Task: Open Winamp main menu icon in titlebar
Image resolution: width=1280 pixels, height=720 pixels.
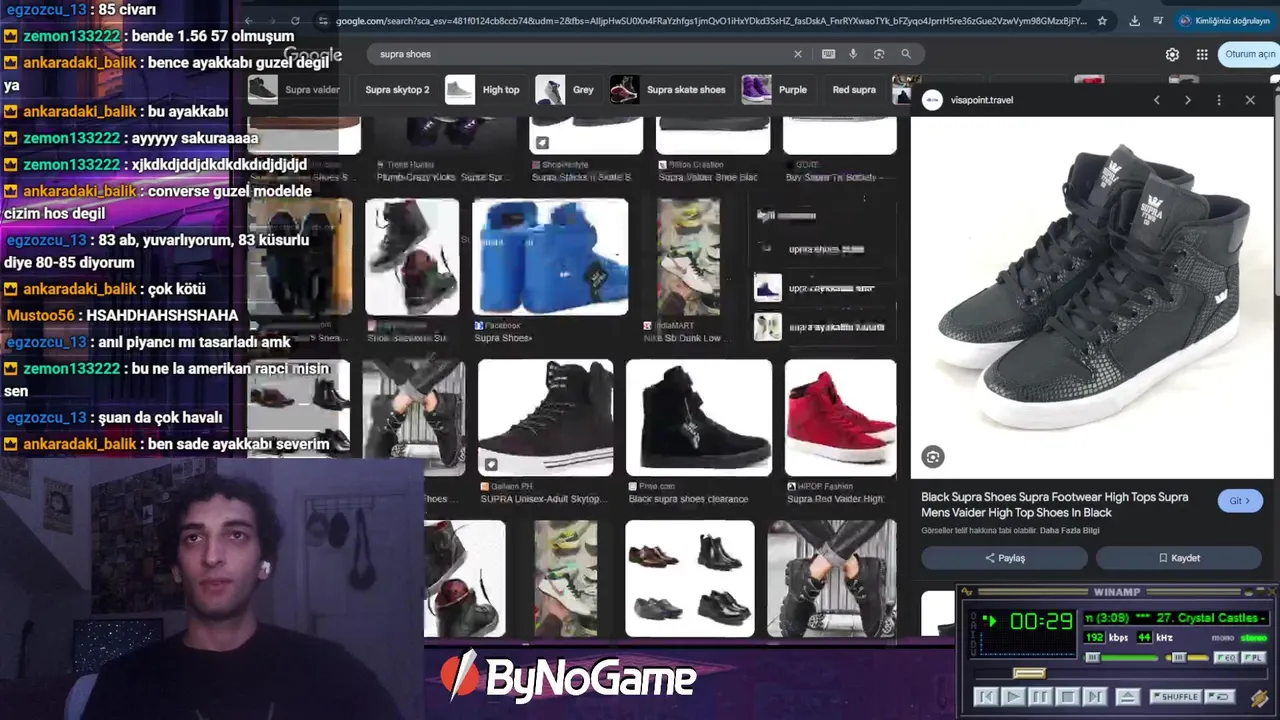Action: tap(968, 593)
